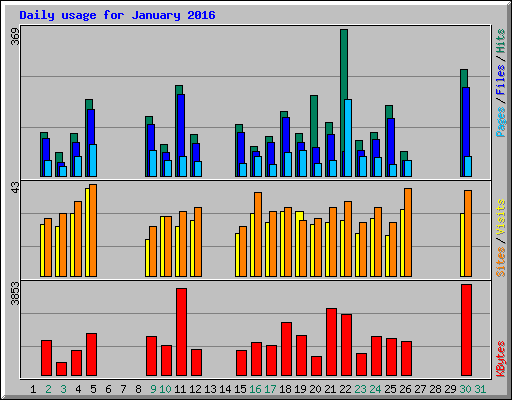
Task: Click day label '1' on the date axis
Action: point(33,389)
